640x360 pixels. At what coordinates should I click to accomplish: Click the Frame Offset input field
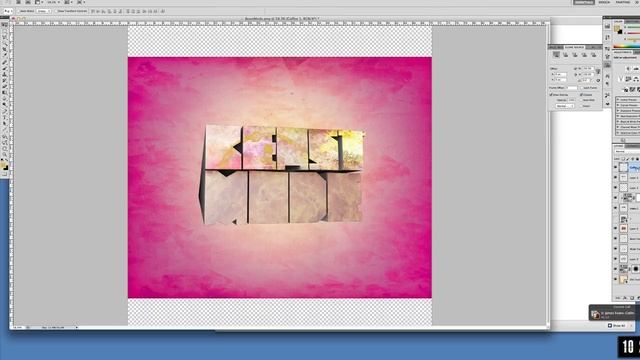[573, 88]
